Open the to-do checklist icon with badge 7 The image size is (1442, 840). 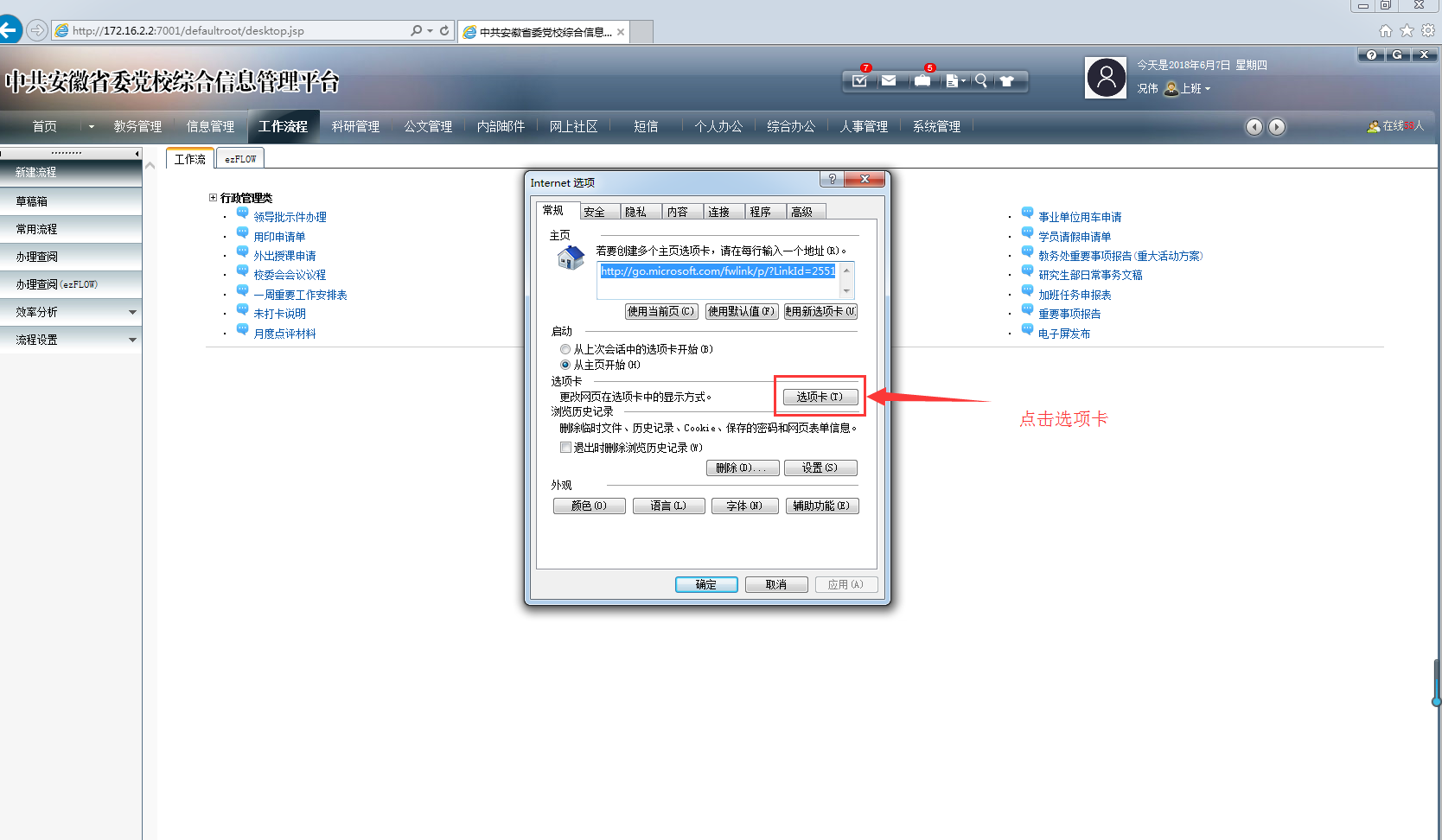pos(859,80)
